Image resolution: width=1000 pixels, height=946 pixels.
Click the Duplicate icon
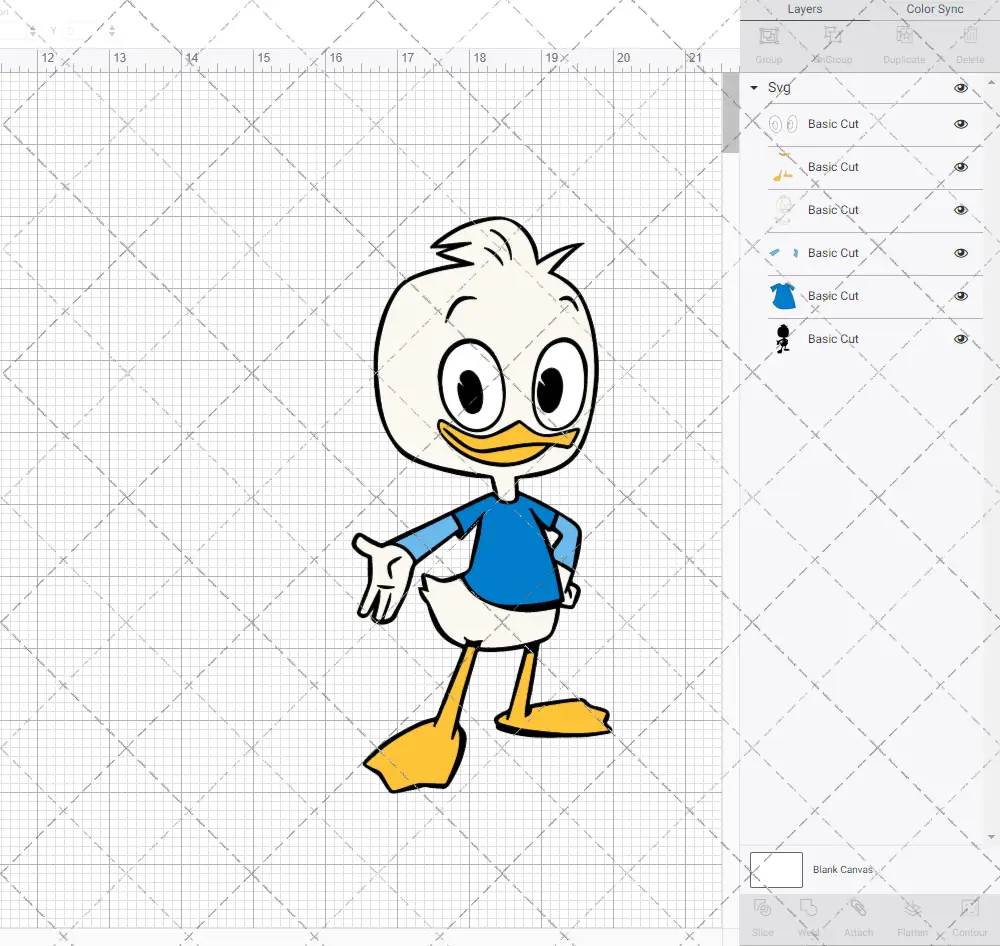pos(904,36)
